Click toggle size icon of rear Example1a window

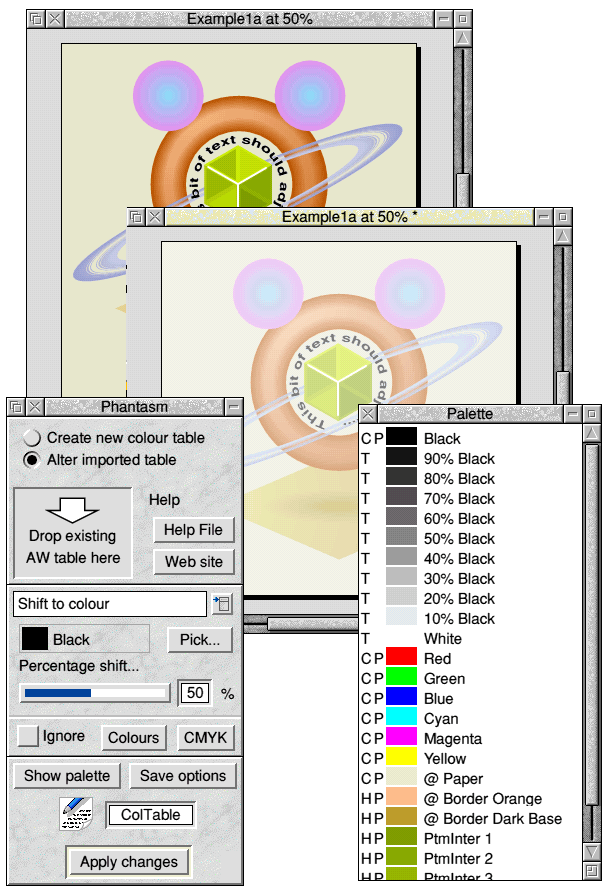click(463, 19)
